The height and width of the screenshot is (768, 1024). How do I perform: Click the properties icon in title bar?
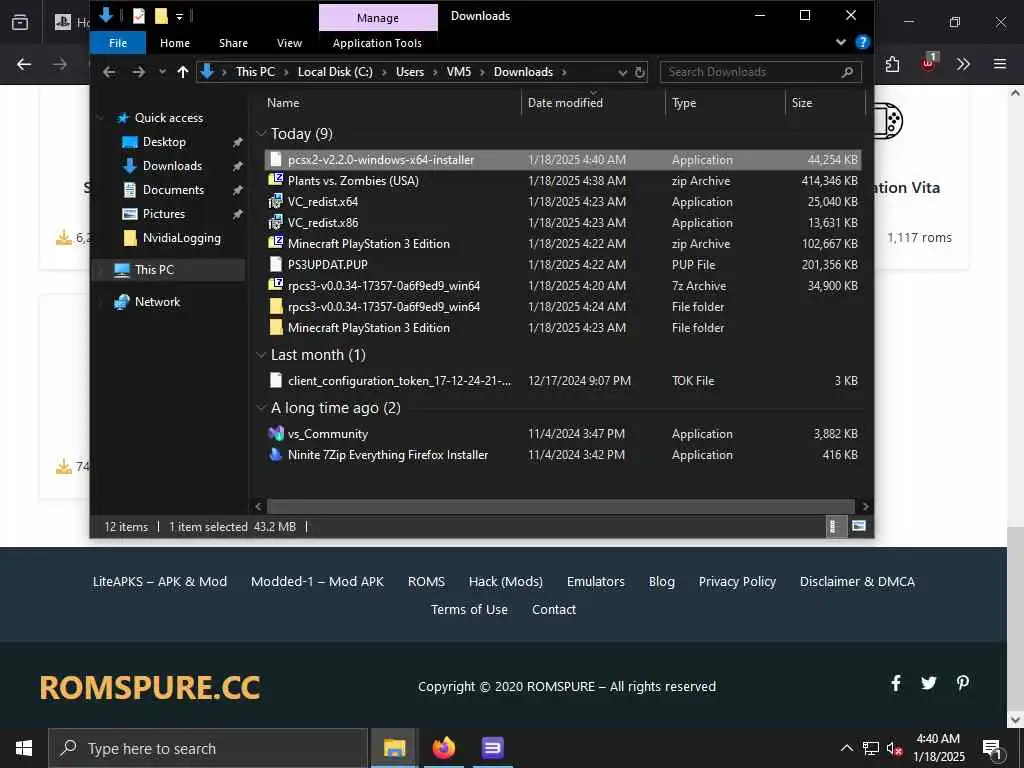tap(138, 16)
